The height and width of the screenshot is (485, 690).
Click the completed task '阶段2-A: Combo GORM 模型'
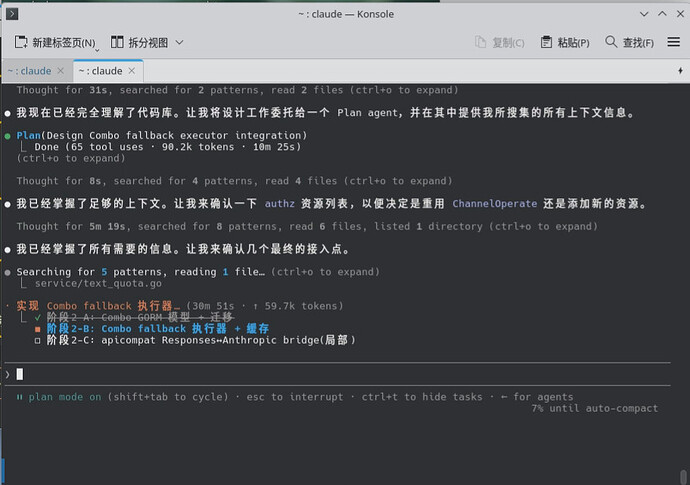(140, 317)
